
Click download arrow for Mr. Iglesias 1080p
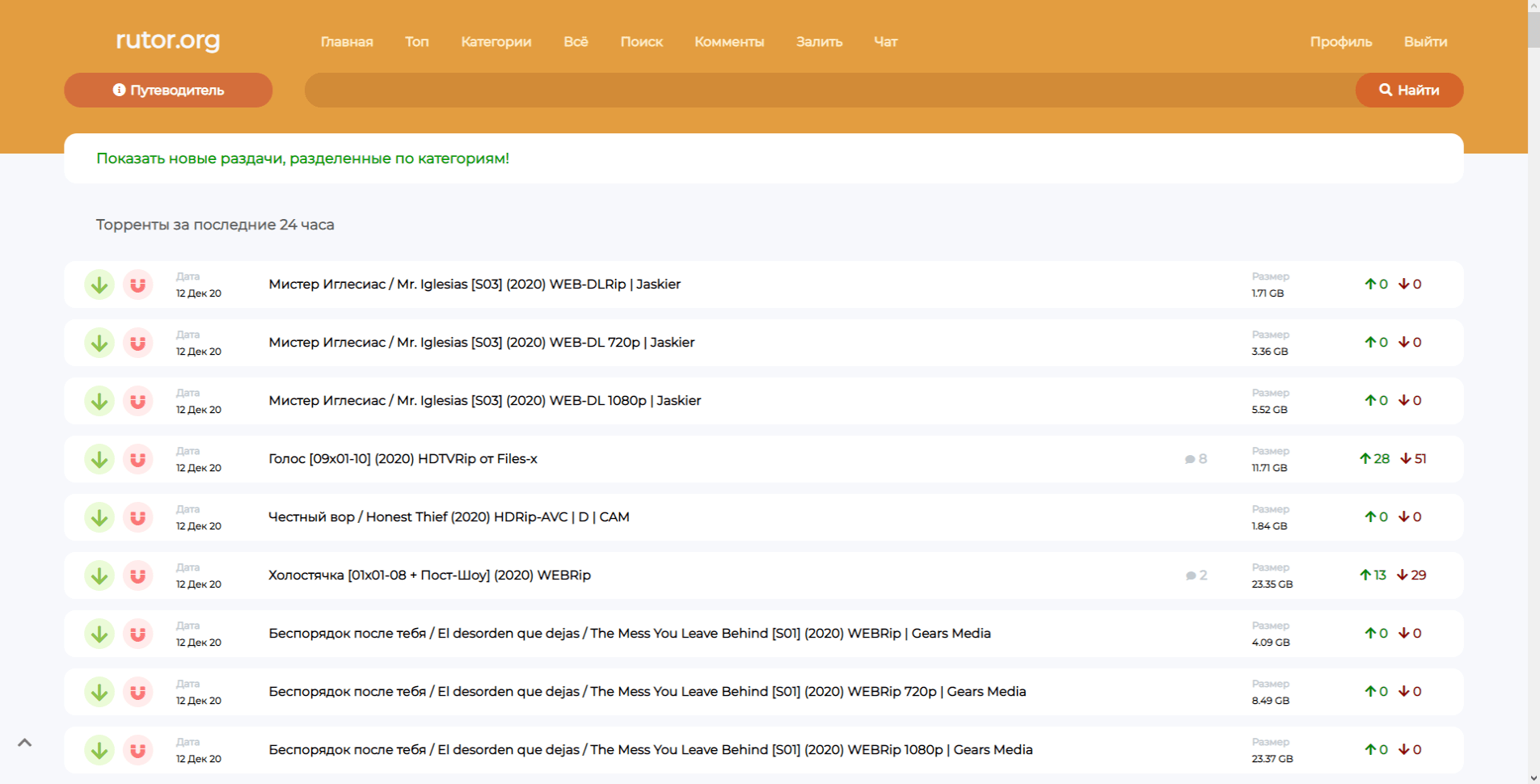point(99,401)
